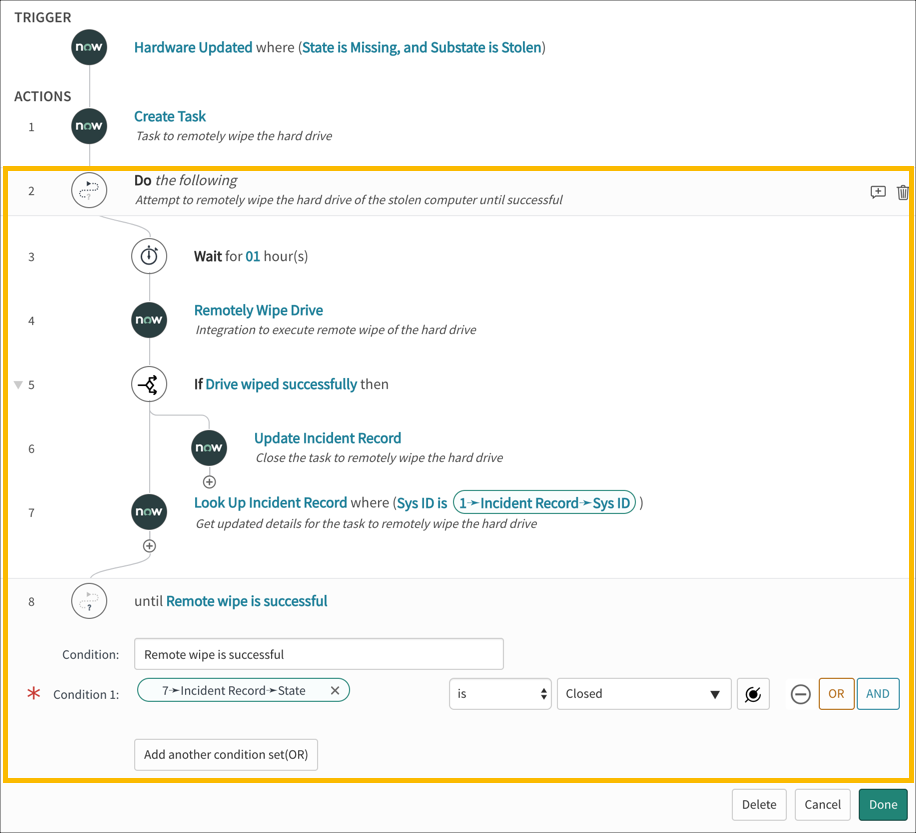
Task: Click the plus icon below Update Incident Record
Action: [209, 481]
